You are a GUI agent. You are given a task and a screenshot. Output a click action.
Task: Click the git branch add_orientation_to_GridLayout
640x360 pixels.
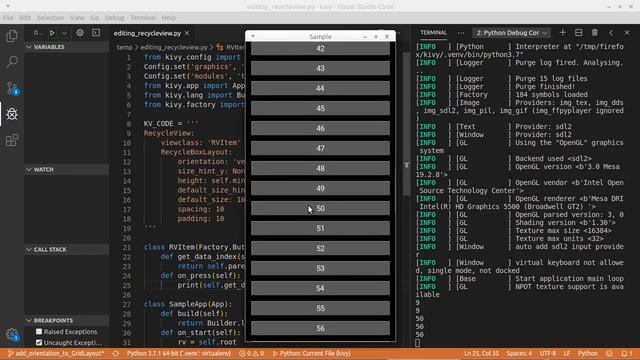56,353
